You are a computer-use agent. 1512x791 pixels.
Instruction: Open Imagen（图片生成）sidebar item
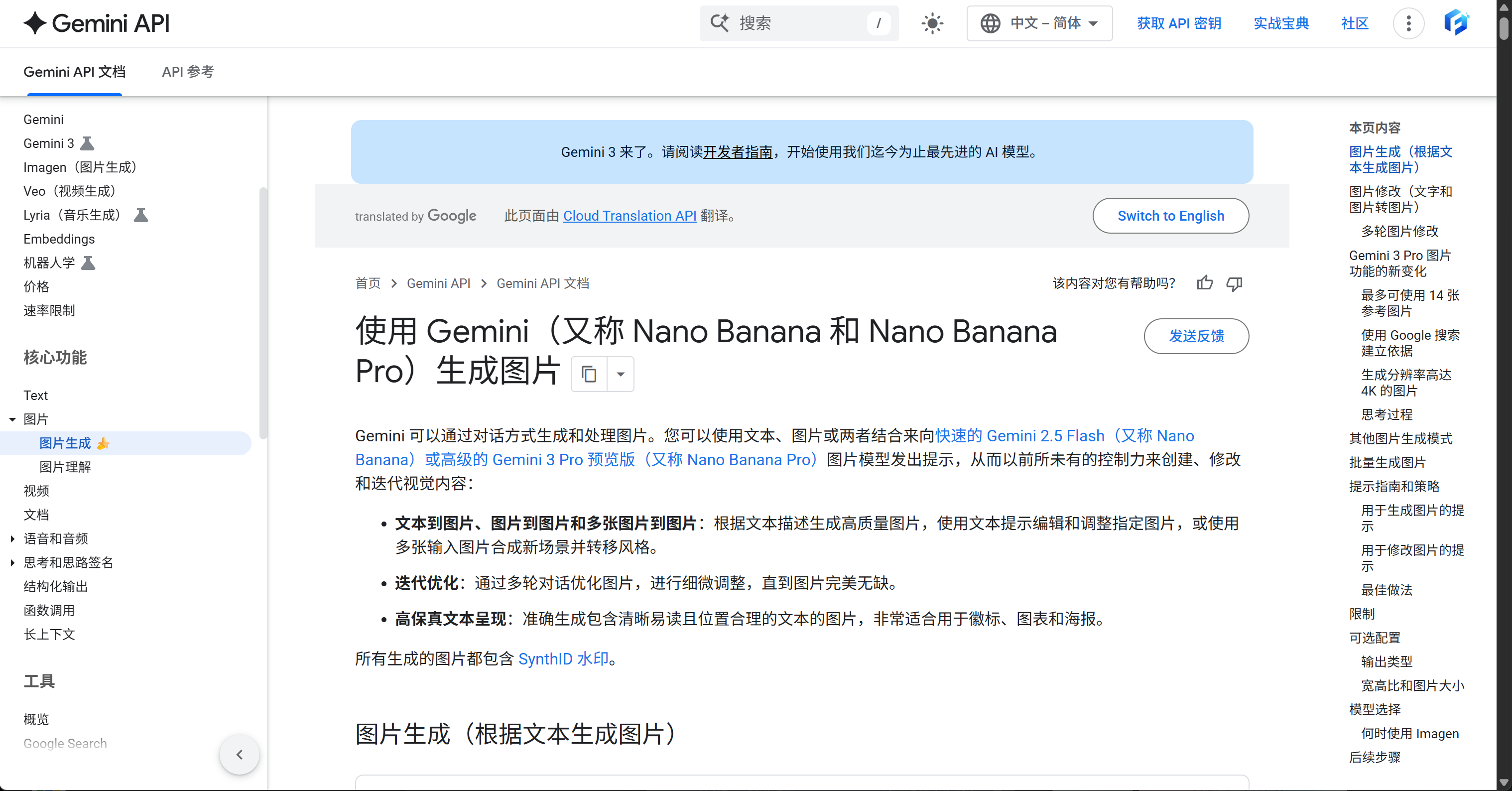pyautogui.click(x=83, y=167)
